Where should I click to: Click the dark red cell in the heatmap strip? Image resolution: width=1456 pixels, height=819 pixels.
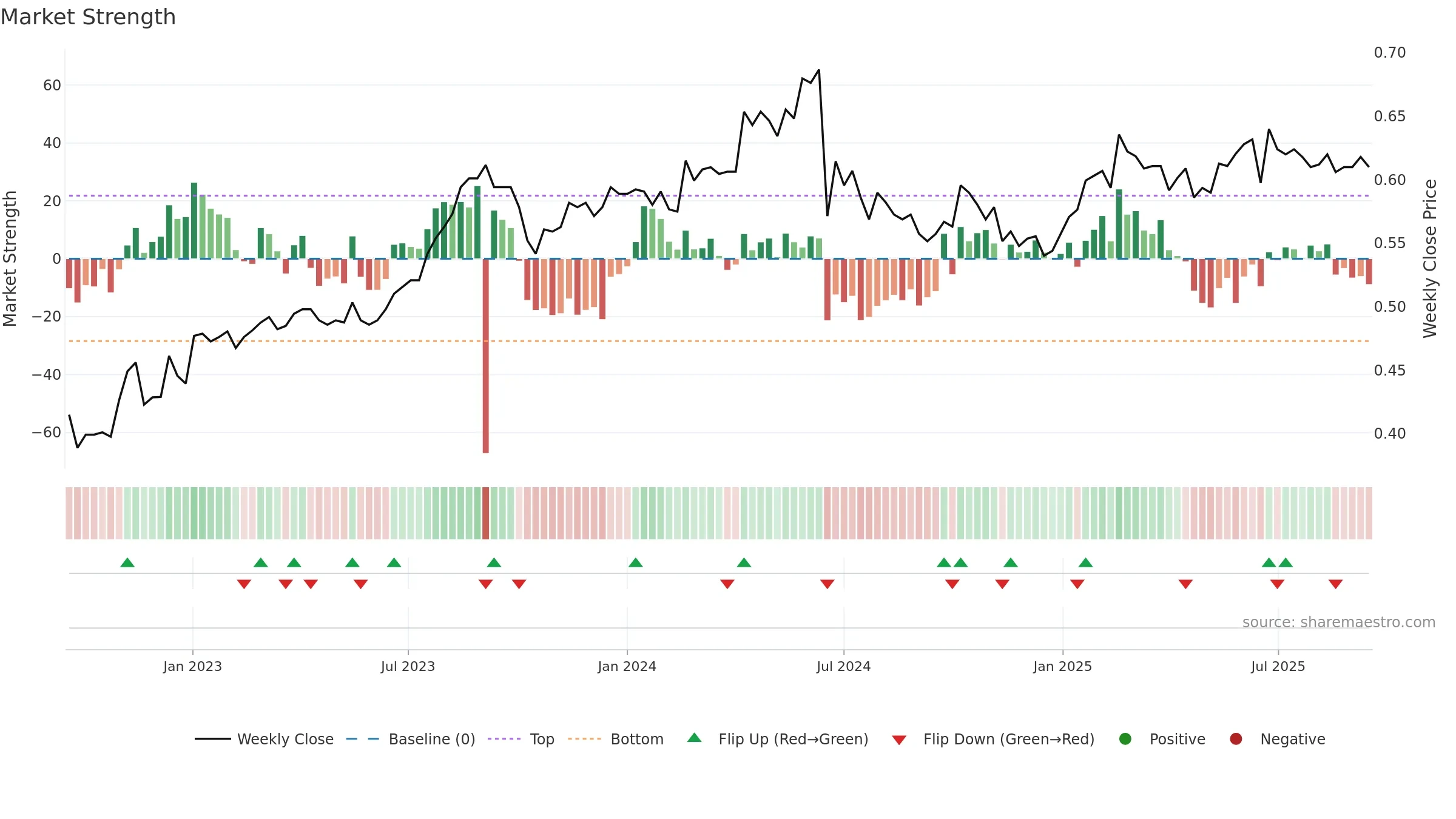[486, 513]
